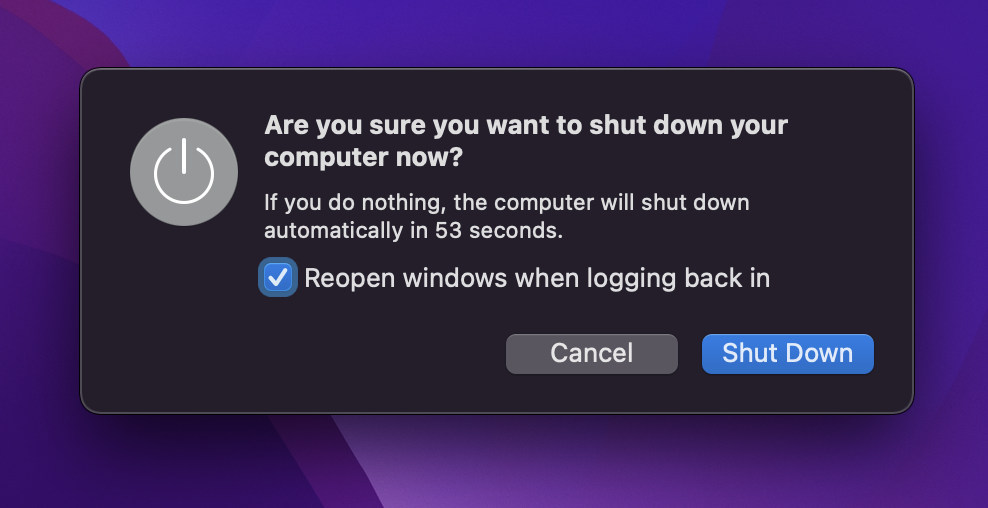Click the white power symbol inside the circle
The image size is (988, 508).
click(183, 170)
